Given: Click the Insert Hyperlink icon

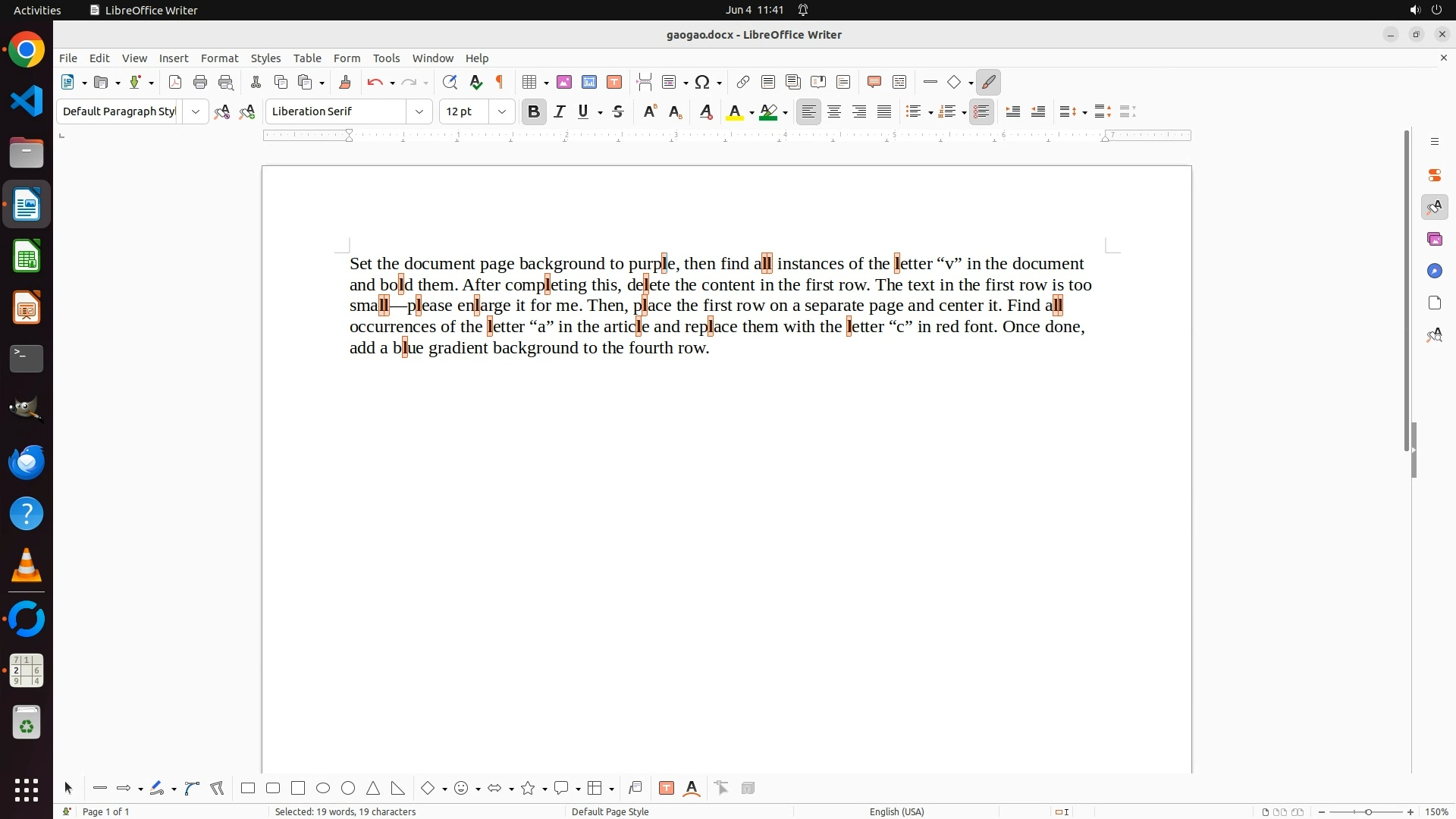Looking at the screenshot, I should point(743,82).
